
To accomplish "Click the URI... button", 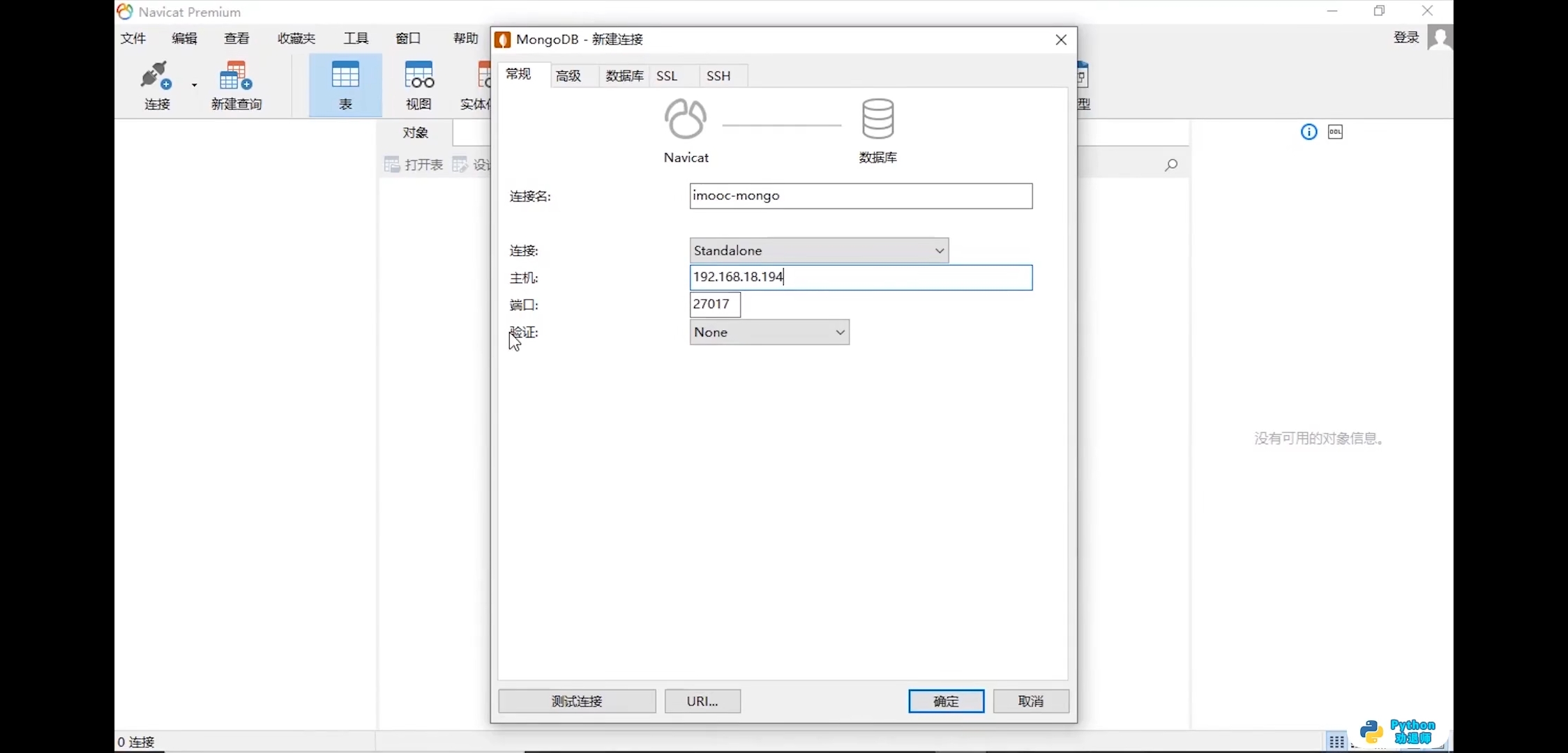I will point(702,701).
